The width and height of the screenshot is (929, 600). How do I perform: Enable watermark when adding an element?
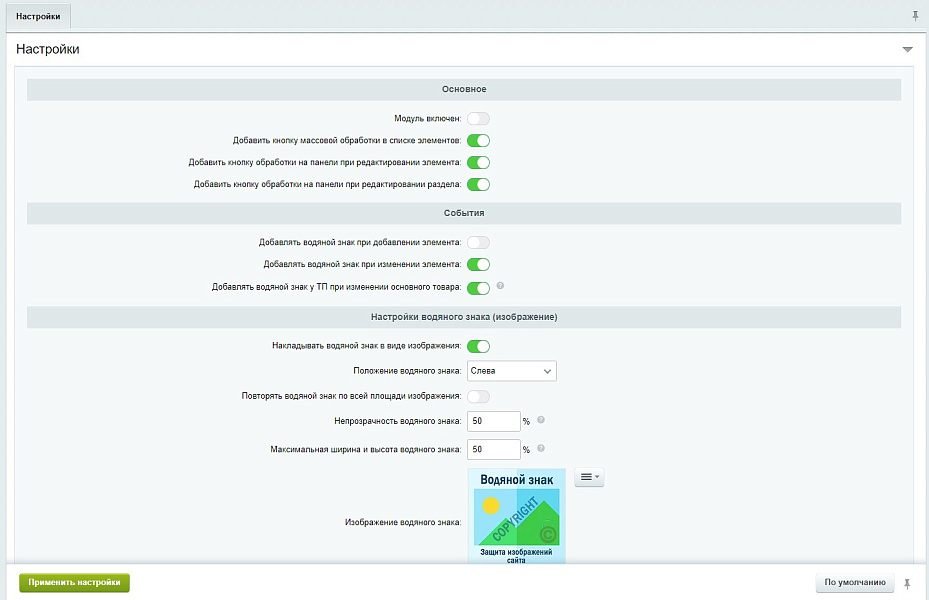pos(478,242)
